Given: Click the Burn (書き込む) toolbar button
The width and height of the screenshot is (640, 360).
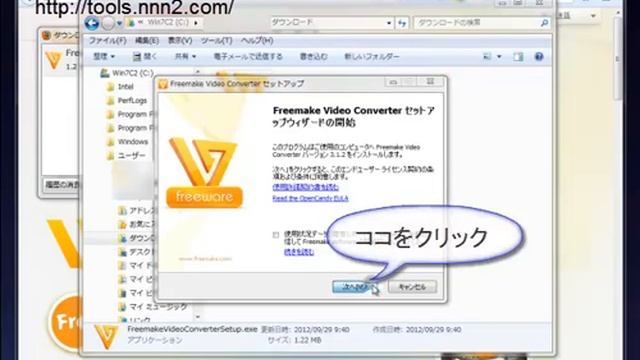Looking at the screenshot, I should pos(313,56).
